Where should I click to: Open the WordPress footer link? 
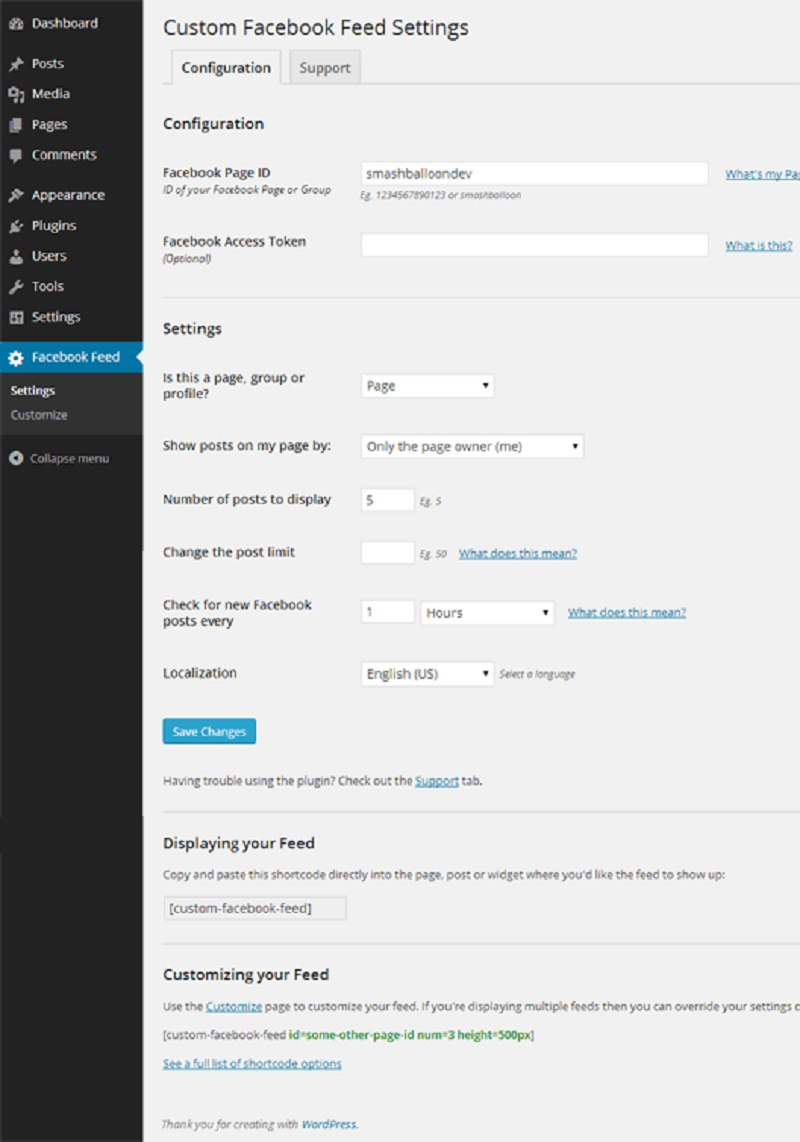[x=329, y=1124]
